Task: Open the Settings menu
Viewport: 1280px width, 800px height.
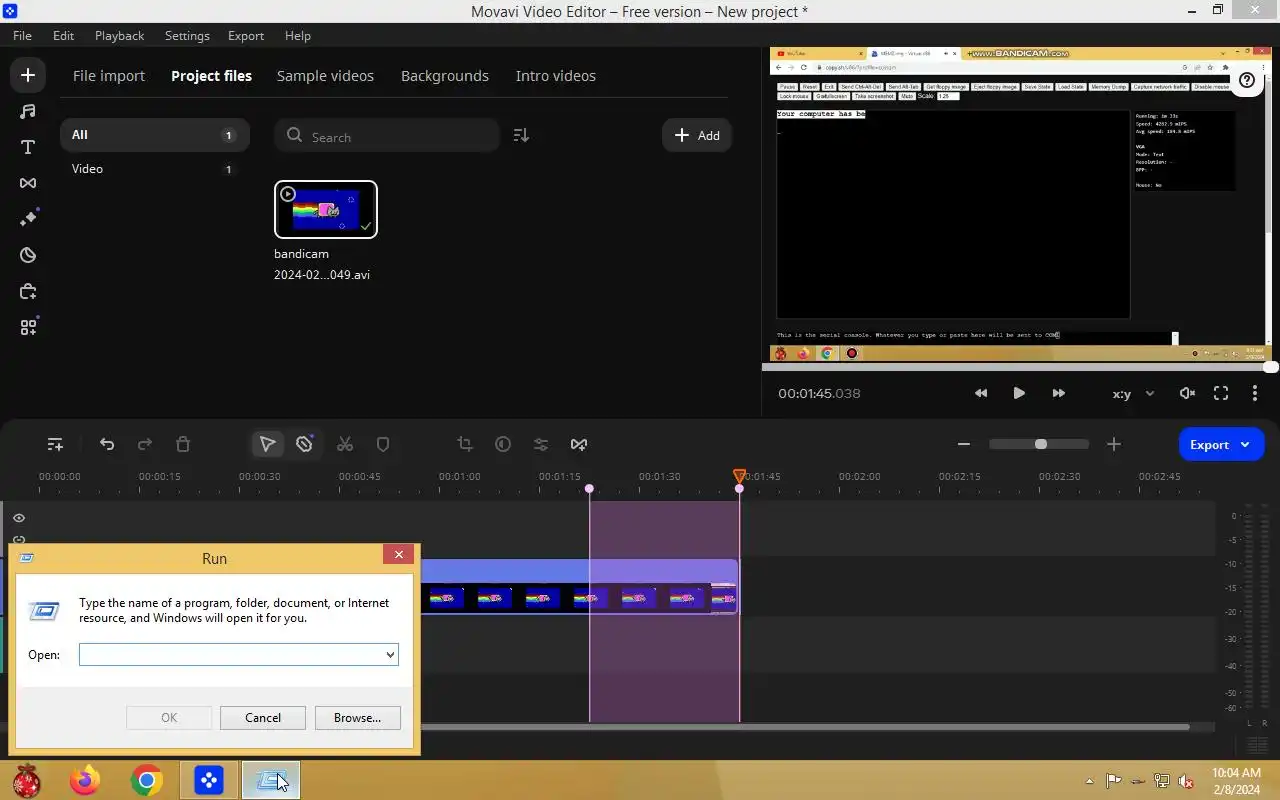Action: point(187,35)
